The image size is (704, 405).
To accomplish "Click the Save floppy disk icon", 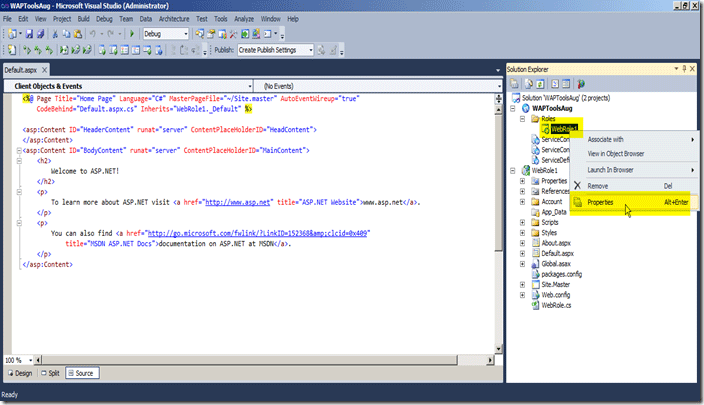I will [29, 34].
